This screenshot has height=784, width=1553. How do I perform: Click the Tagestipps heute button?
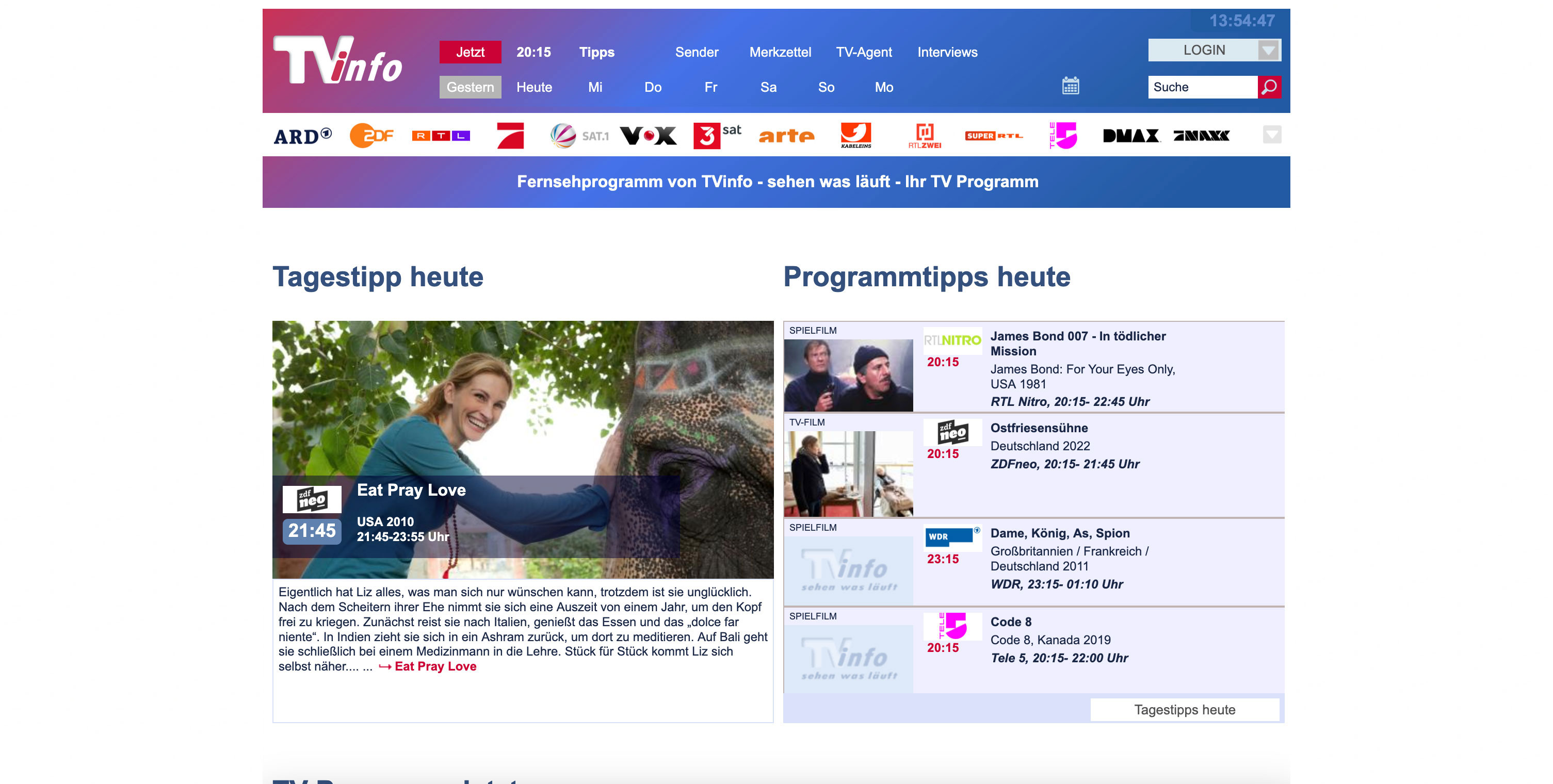[x=1185, y=709]
